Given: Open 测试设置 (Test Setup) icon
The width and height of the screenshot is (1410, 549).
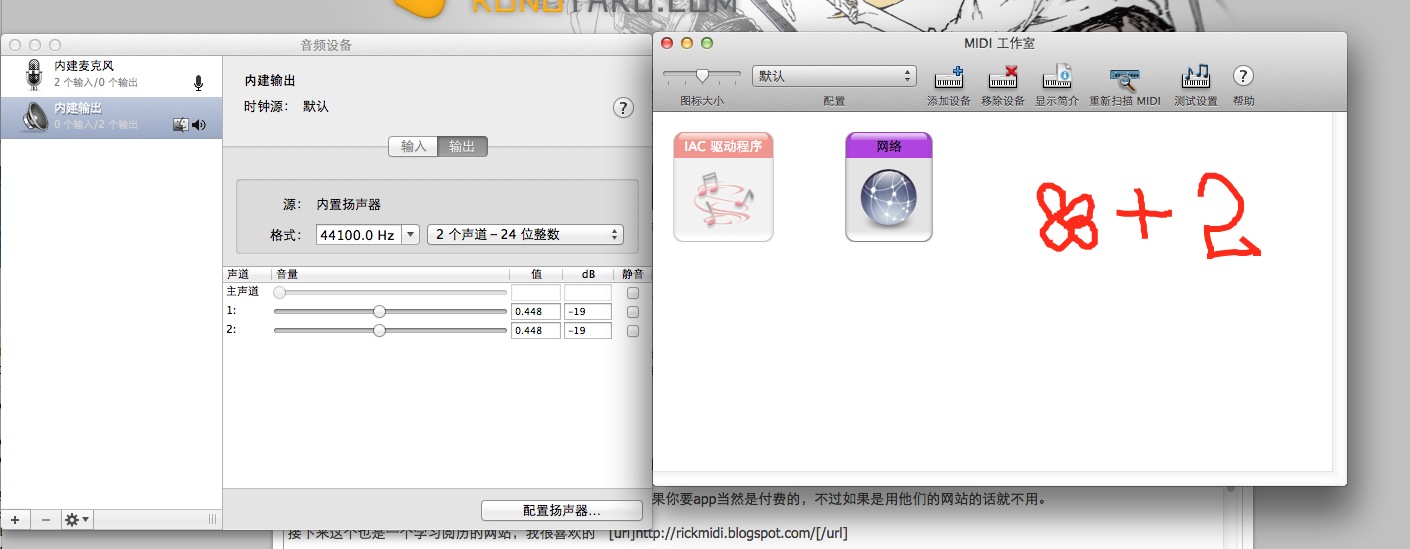Looking at the screenshot, I should tap(1195, 78).
